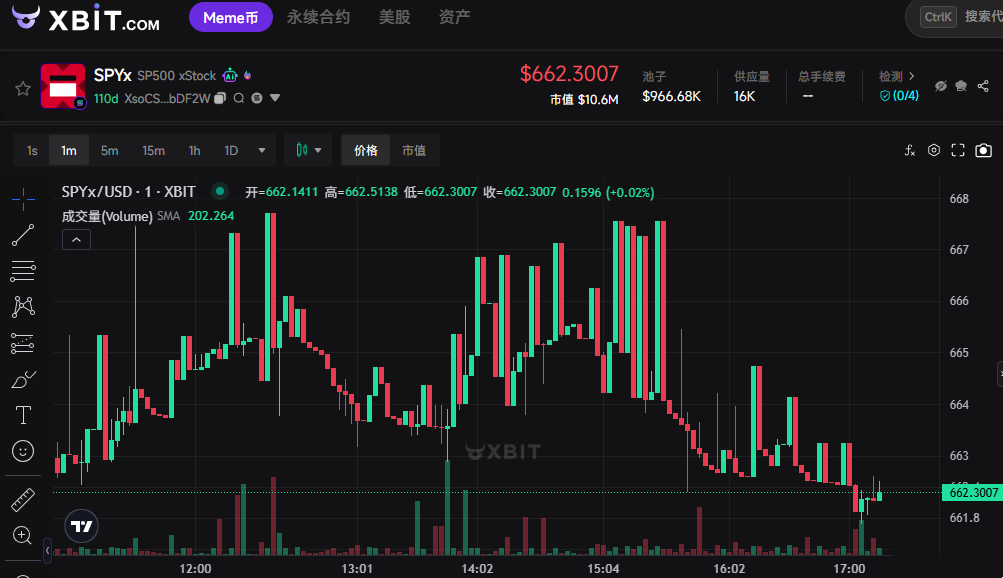Choose the XABCD pattern tool
Image resolution: width=1003 pixels, height=578 pixels.
click(x=23, y=307)
